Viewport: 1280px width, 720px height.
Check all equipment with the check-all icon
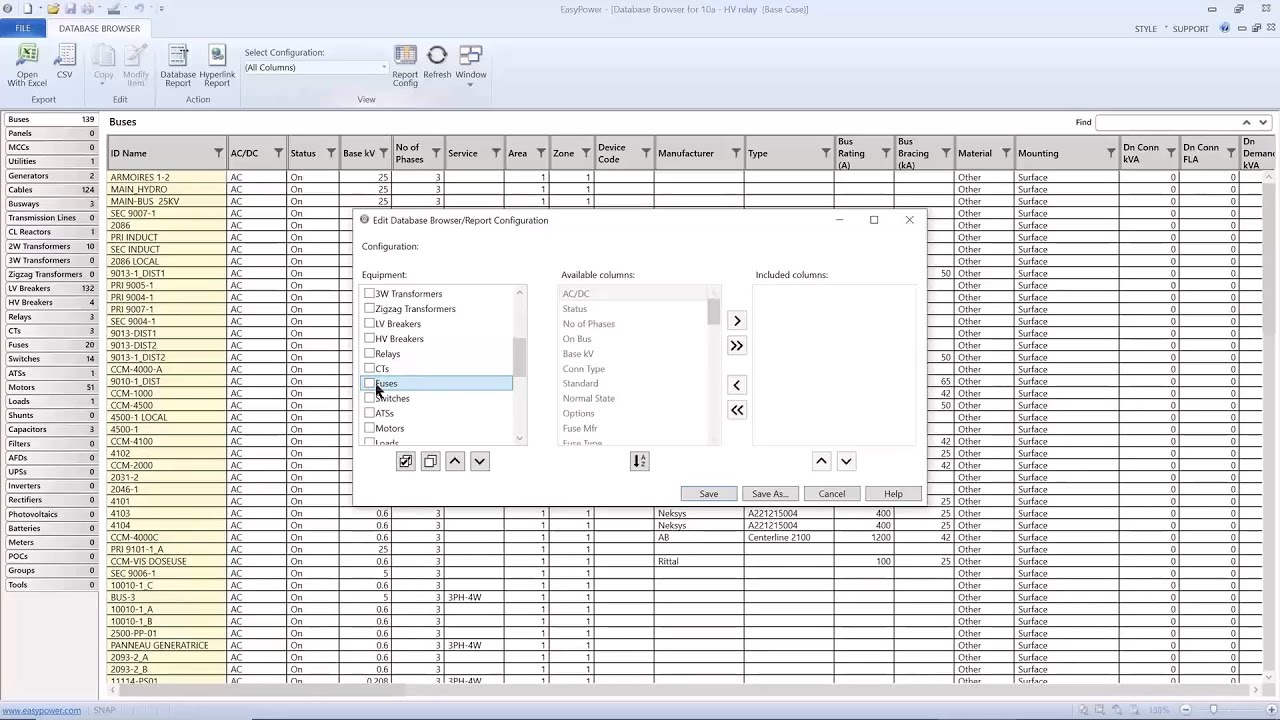[x=405, y=461]
